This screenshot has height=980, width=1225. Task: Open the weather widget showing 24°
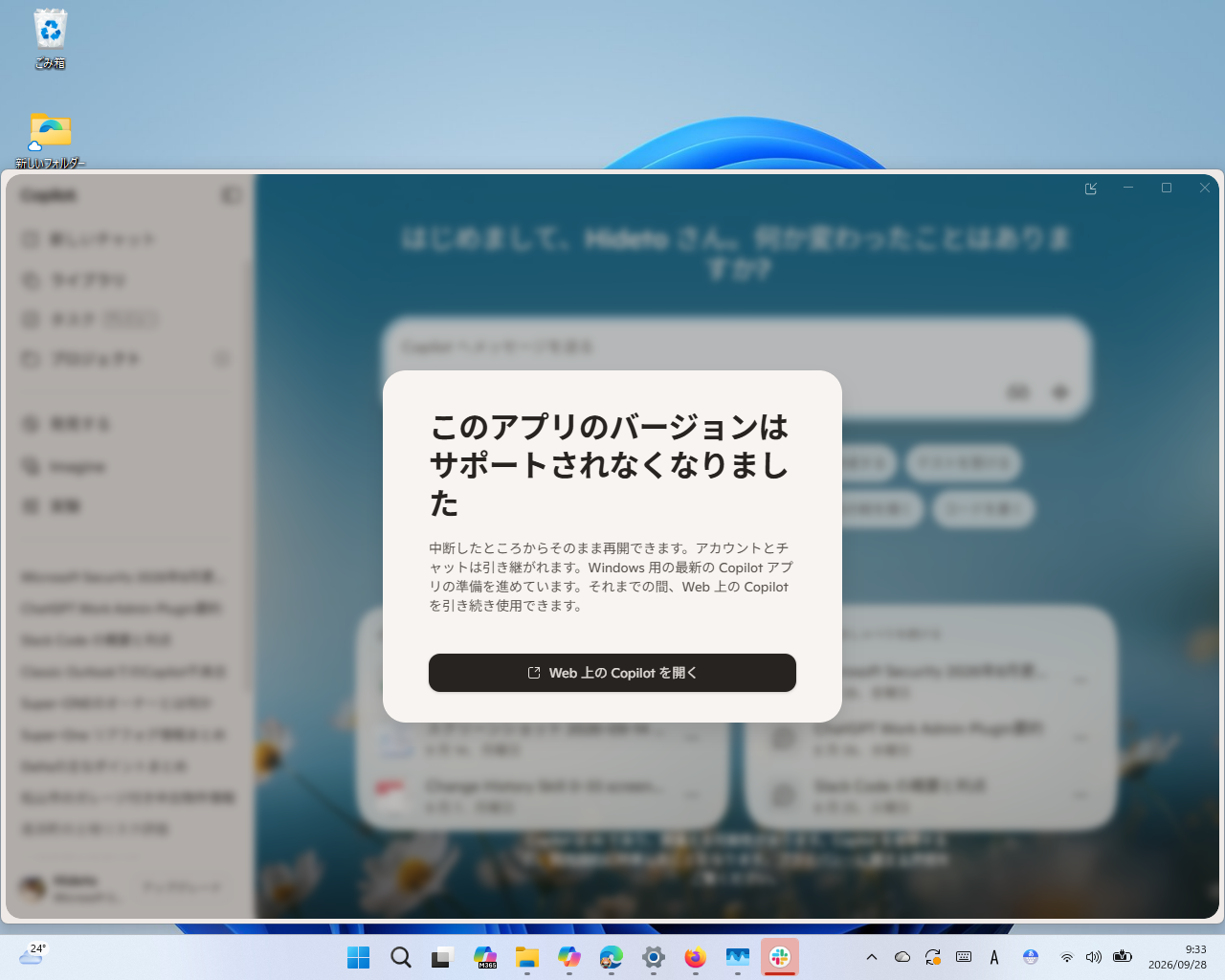33,955
